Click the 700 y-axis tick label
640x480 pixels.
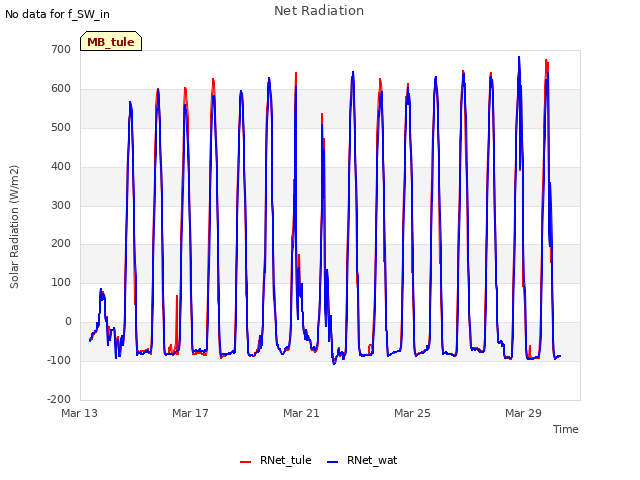(61, 49)
